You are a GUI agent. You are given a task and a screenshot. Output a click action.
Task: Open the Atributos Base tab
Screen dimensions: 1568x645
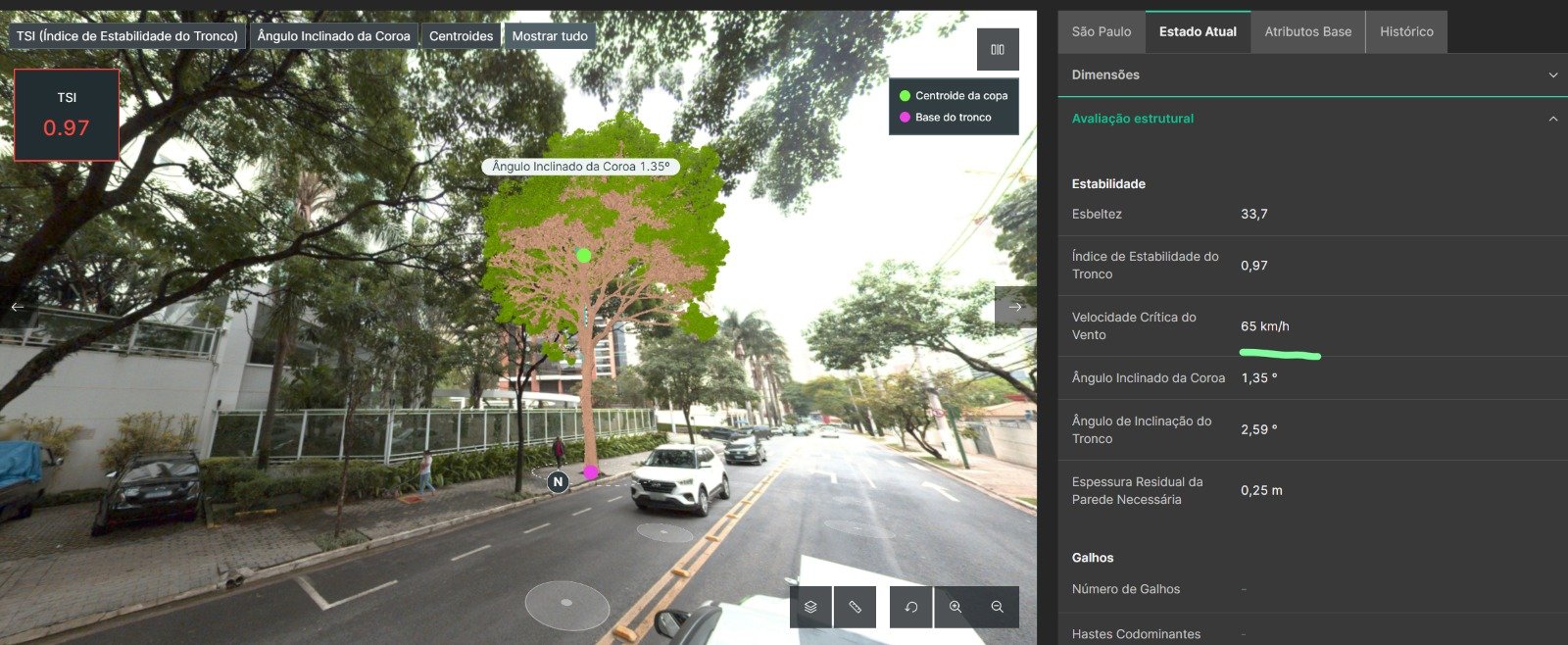pos(1308,31)
